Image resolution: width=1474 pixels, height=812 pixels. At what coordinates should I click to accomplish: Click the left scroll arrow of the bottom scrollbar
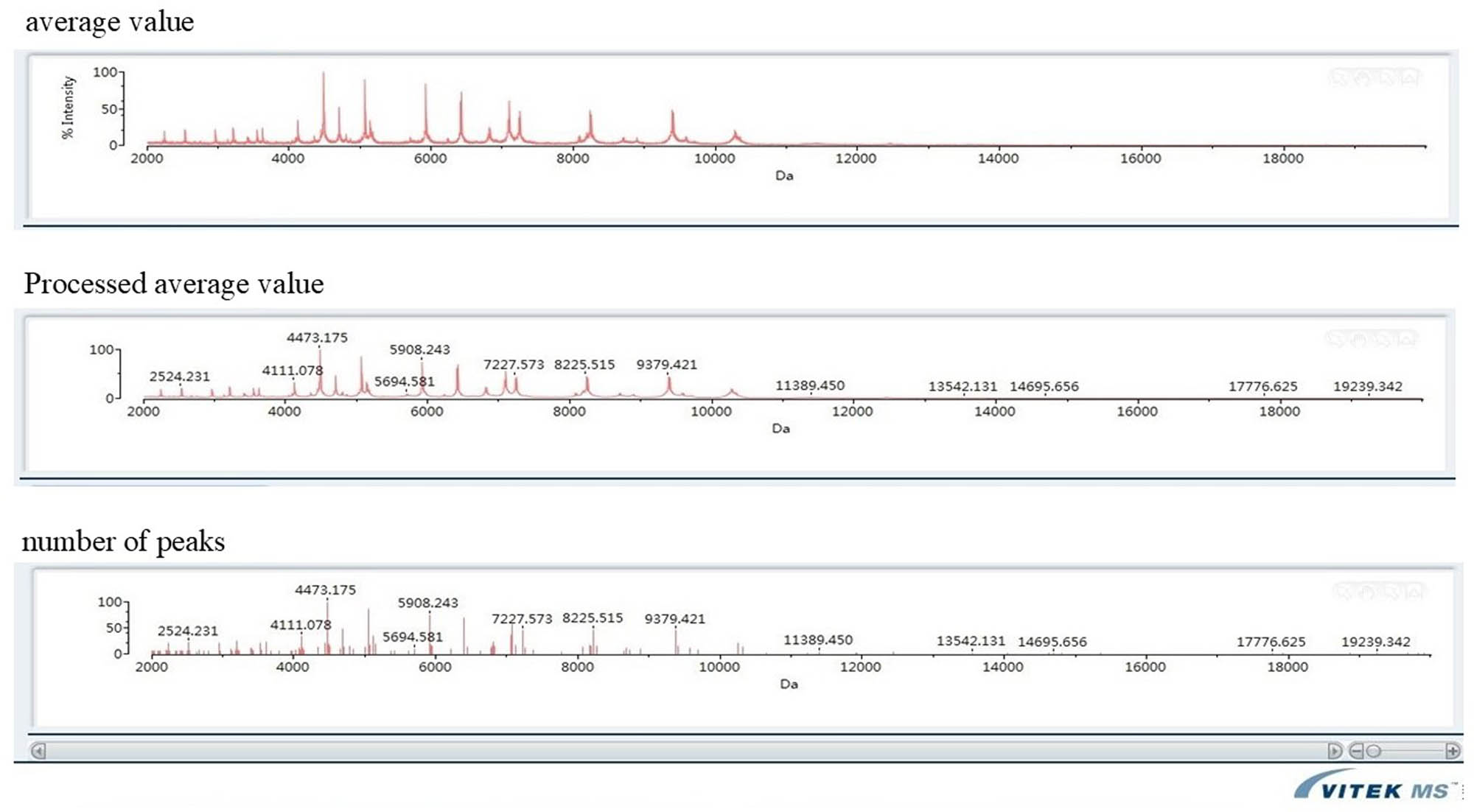click(38, 750)
